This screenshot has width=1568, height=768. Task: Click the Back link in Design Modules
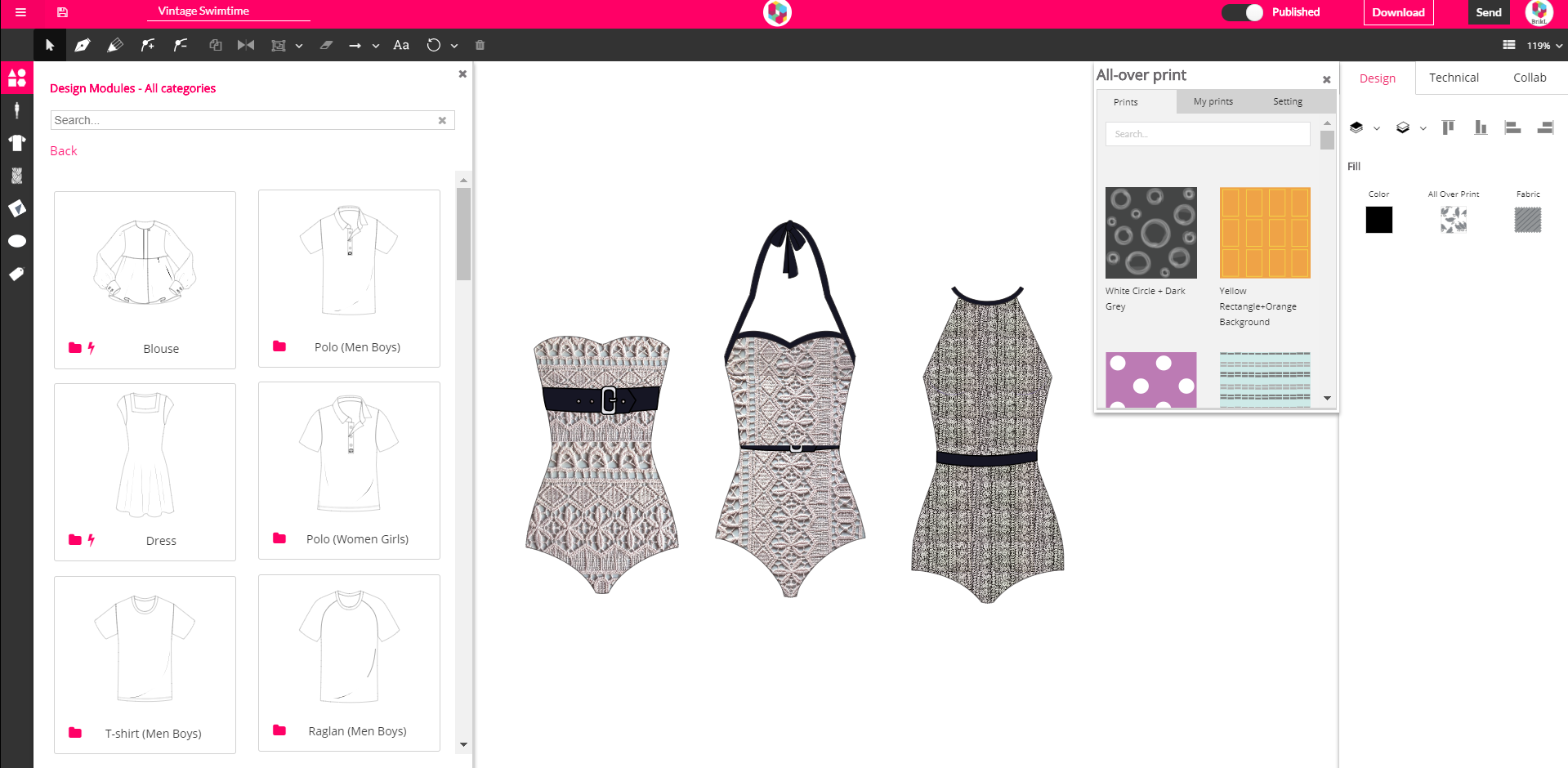[x=63, y=150]
